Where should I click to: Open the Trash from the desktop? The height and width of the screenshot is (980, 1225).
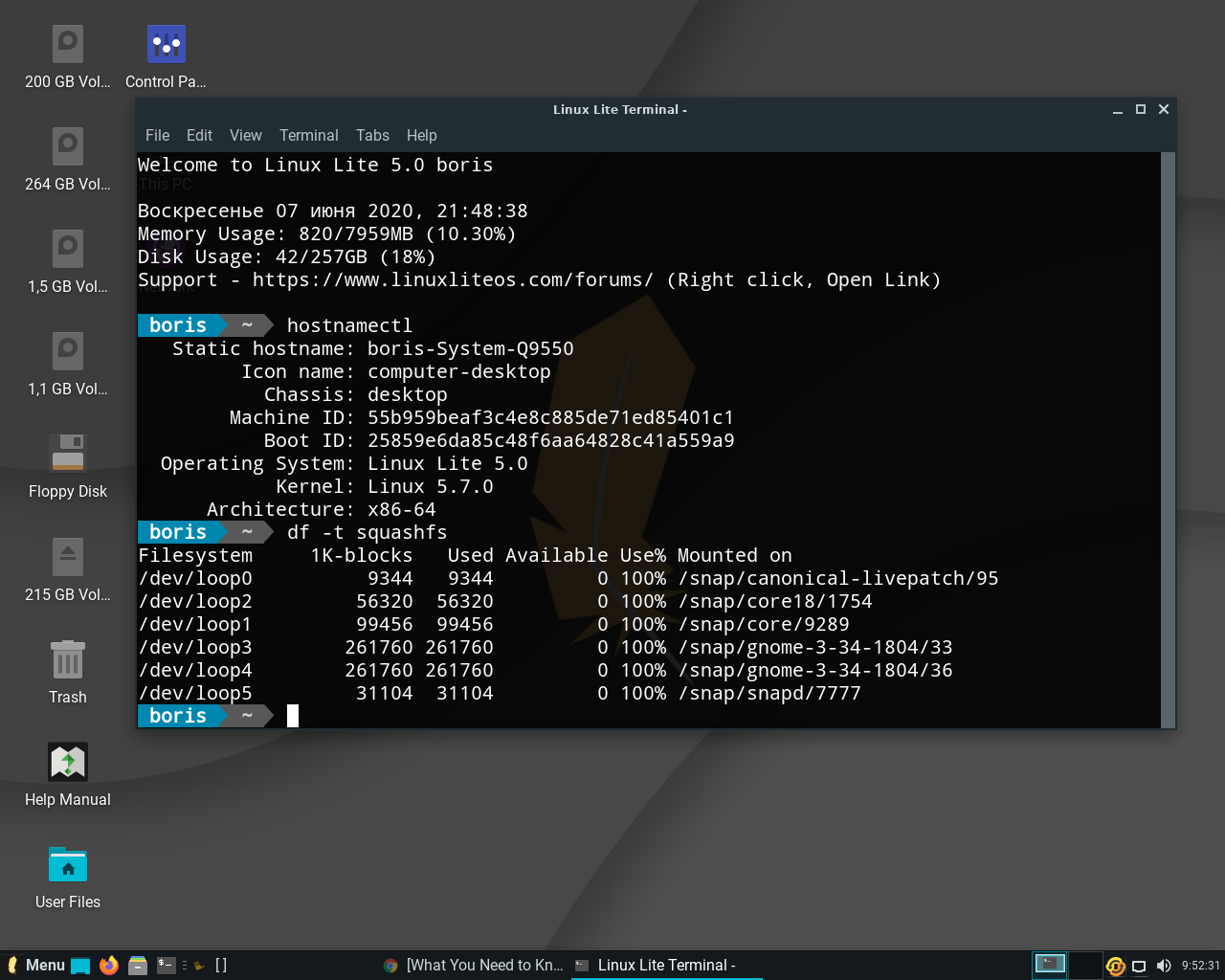click(67, 660)
